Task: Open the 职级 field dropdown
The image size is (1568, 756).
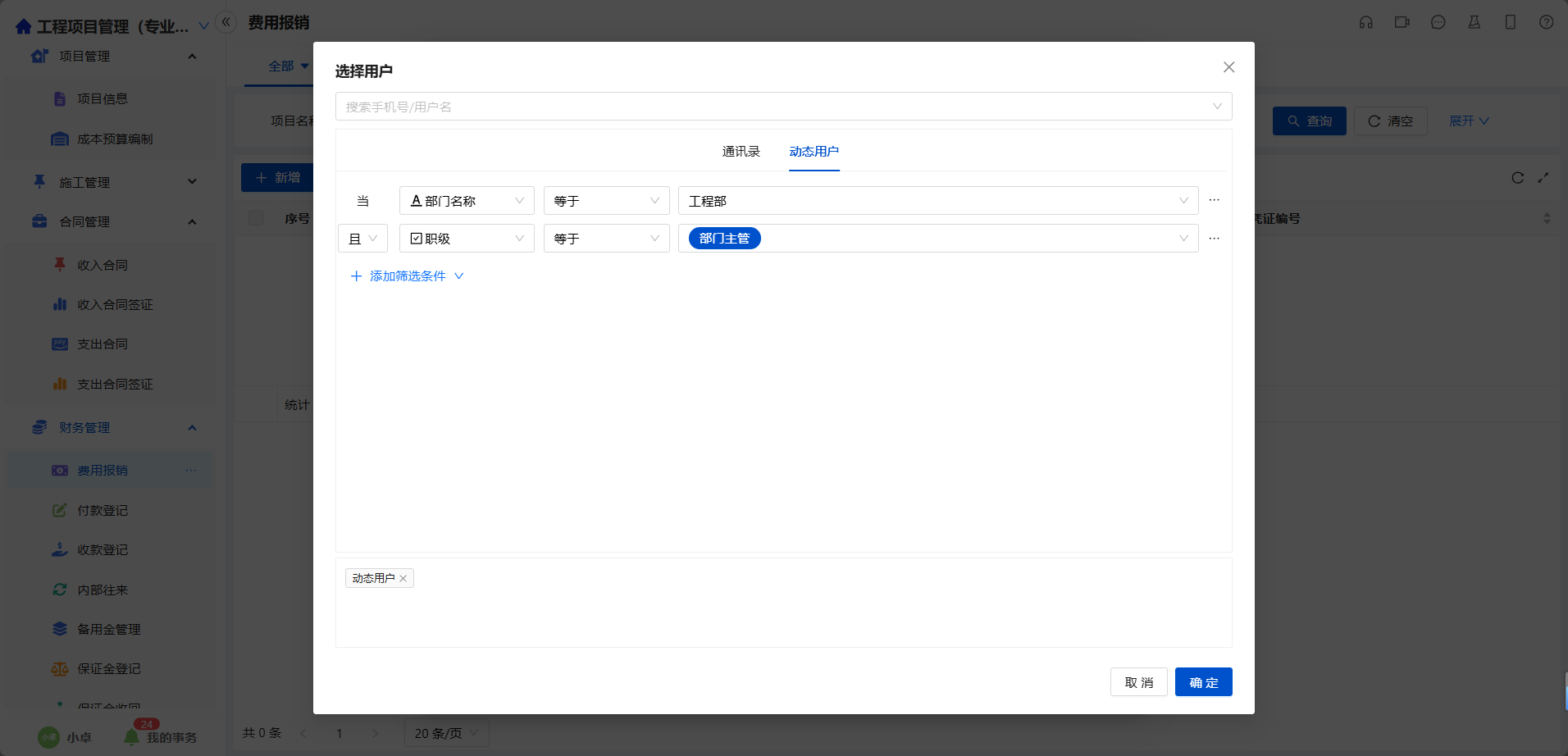Action: pyautogui.click(x=467, y=239)
